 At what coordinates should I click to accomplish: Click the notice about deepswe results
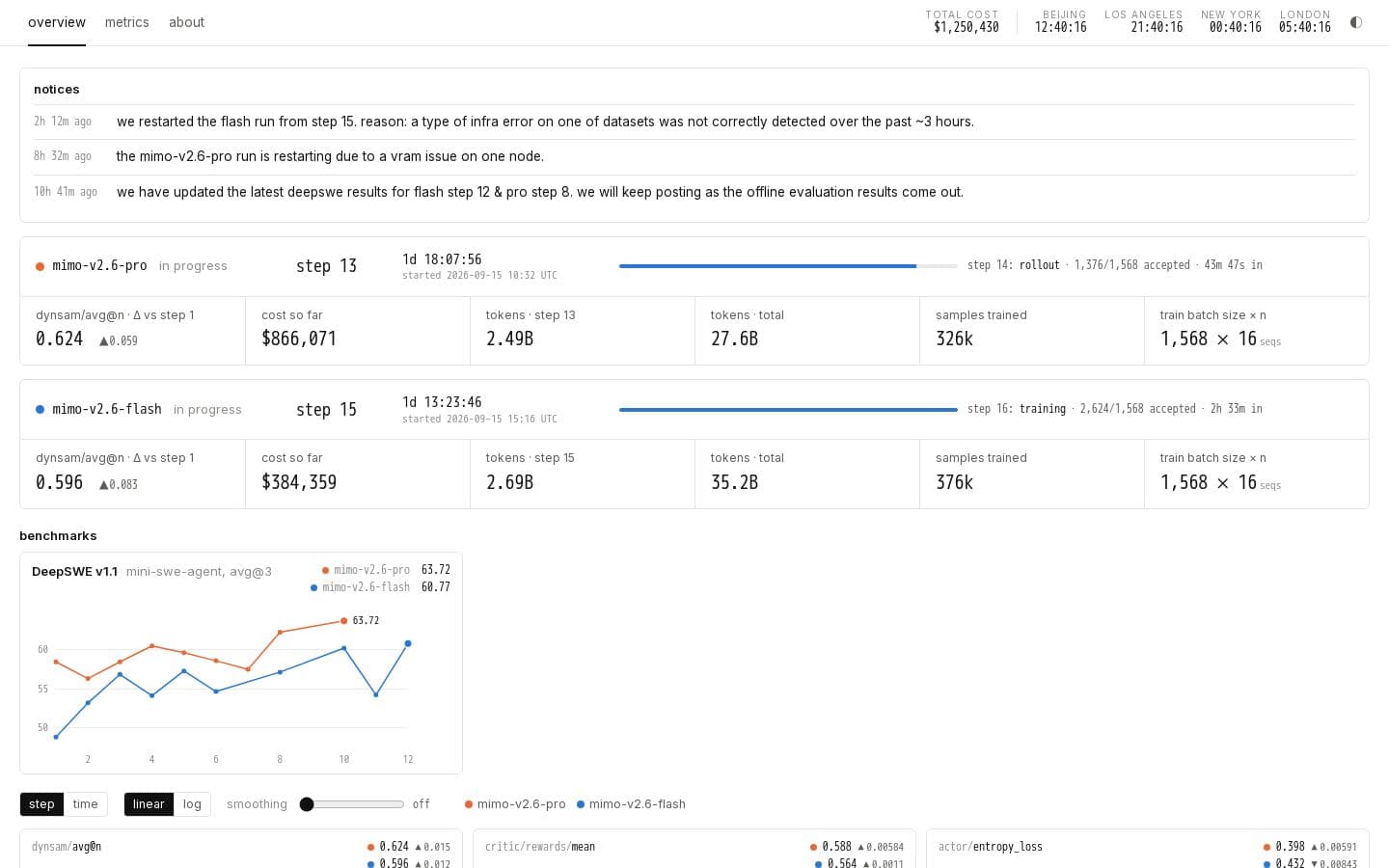[x=540, y=192]
